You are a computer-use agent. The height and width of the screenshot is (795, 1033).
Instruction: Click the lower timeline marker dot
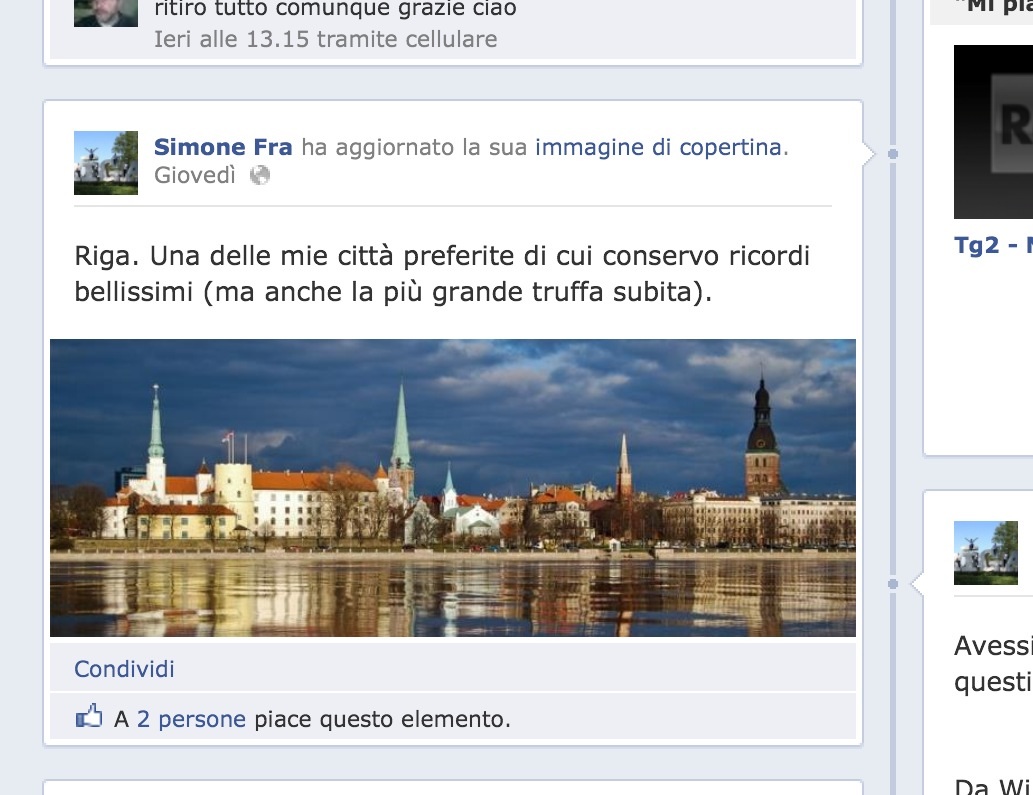click(893, 584)
